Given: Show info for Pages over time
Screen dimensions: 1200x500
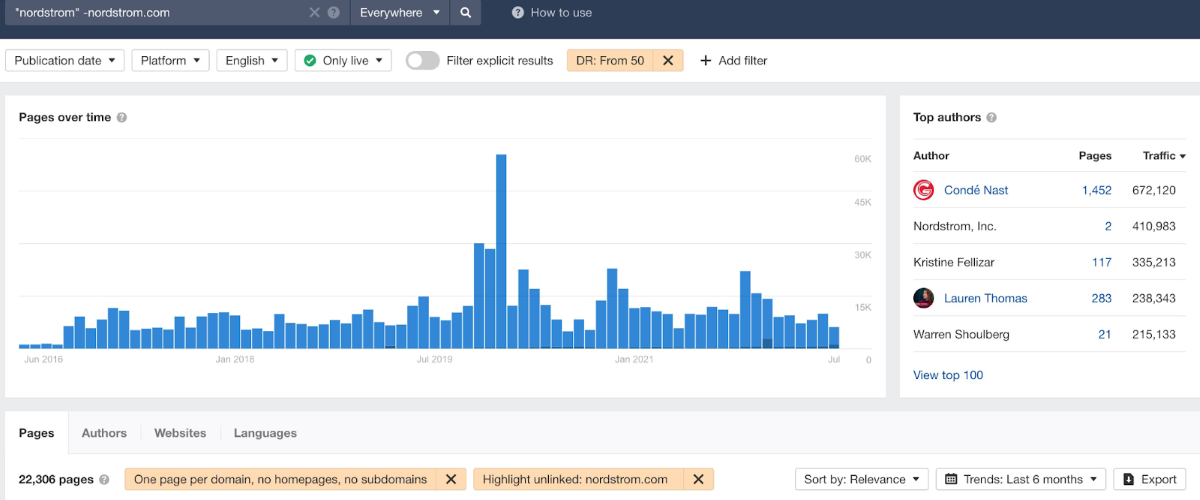Looking at the screenshot, I should coord(121,117).
